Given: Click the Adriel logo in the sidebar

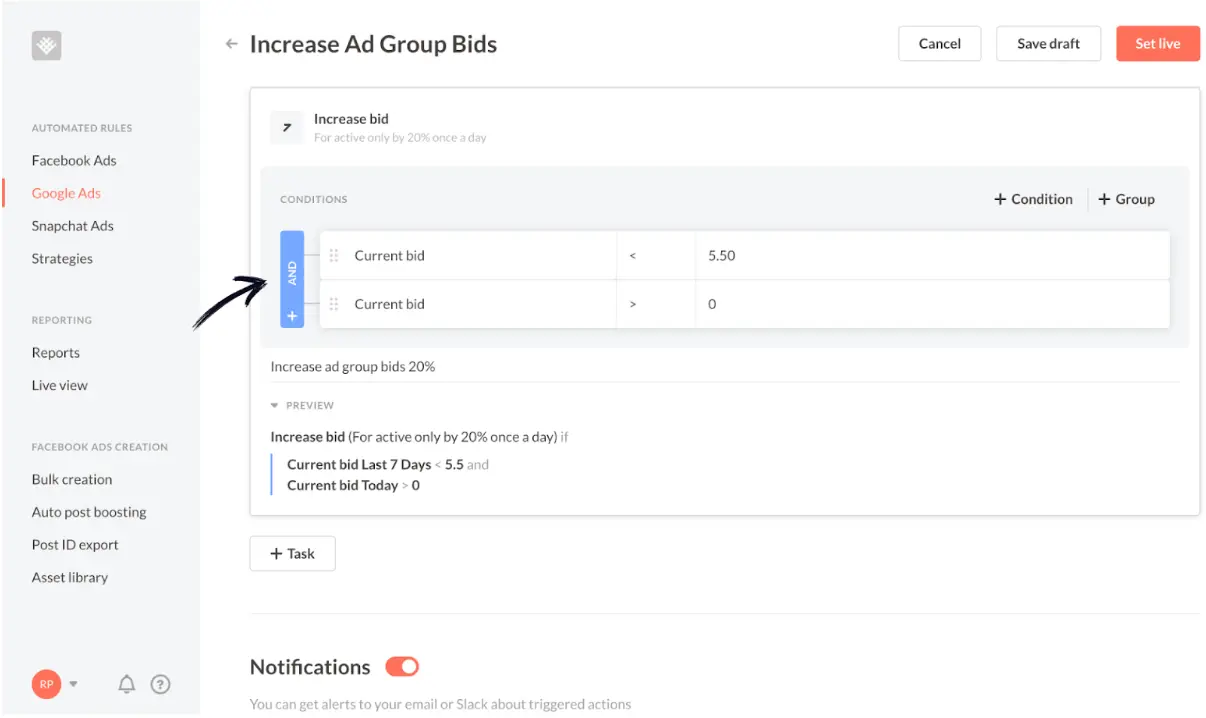Looking at the screenshot, I should tap(46, 45).
